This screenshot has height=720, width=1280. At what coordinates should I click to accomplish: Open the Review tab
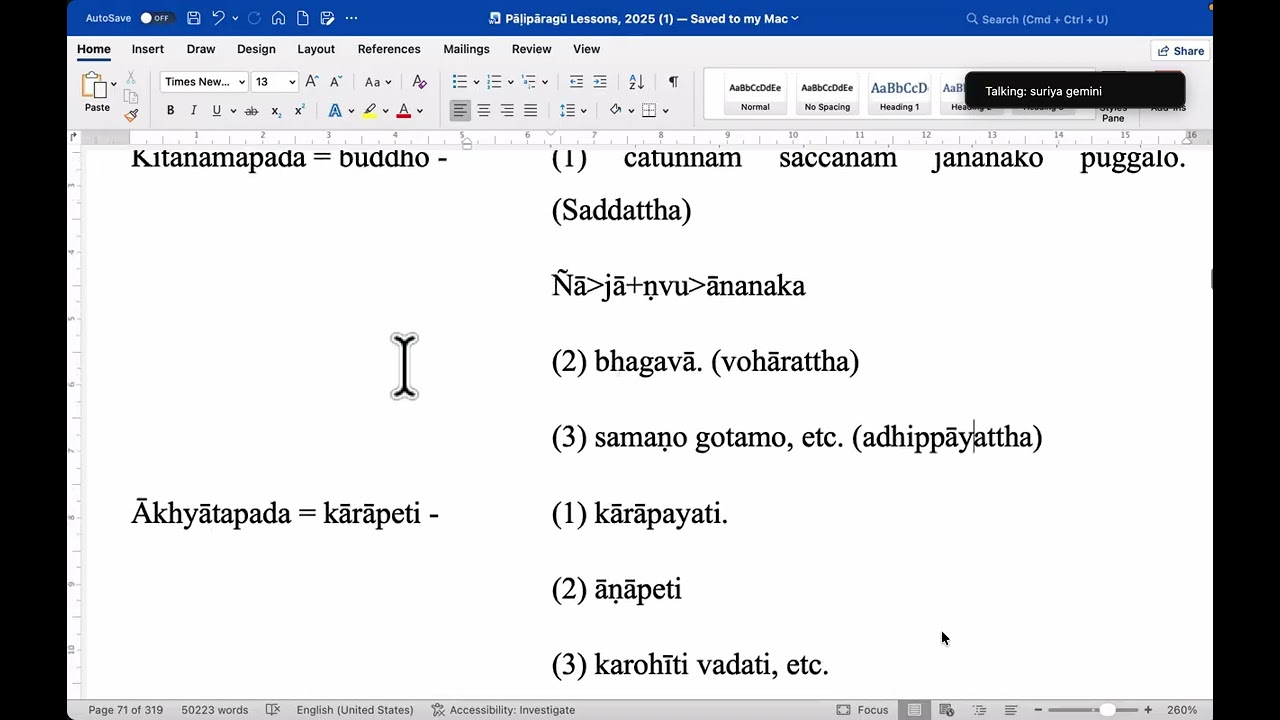pos(532,49)
